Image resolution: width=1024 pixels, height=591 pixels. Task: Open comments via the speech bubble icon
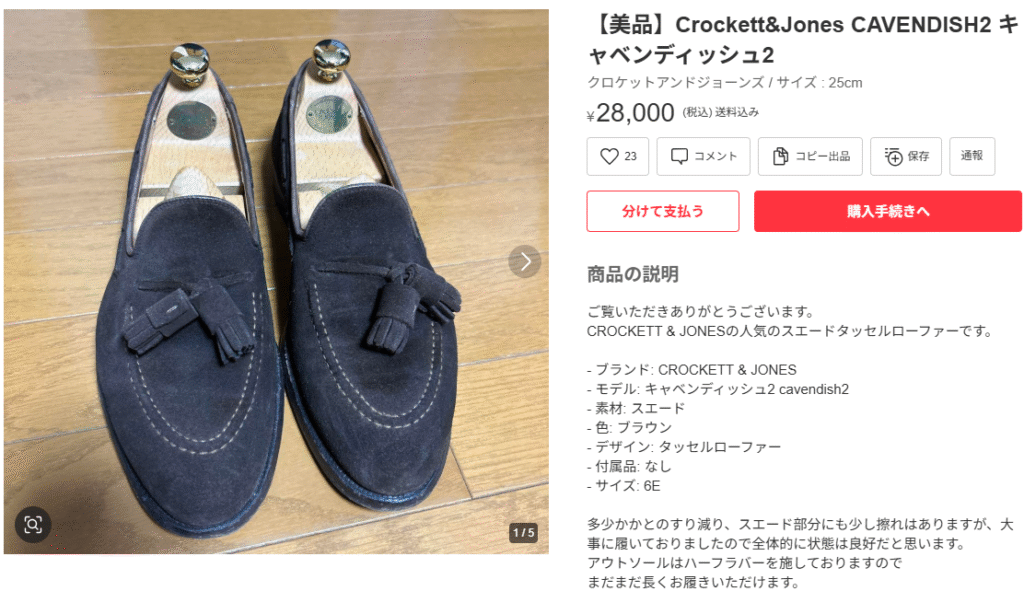[679, 156]
